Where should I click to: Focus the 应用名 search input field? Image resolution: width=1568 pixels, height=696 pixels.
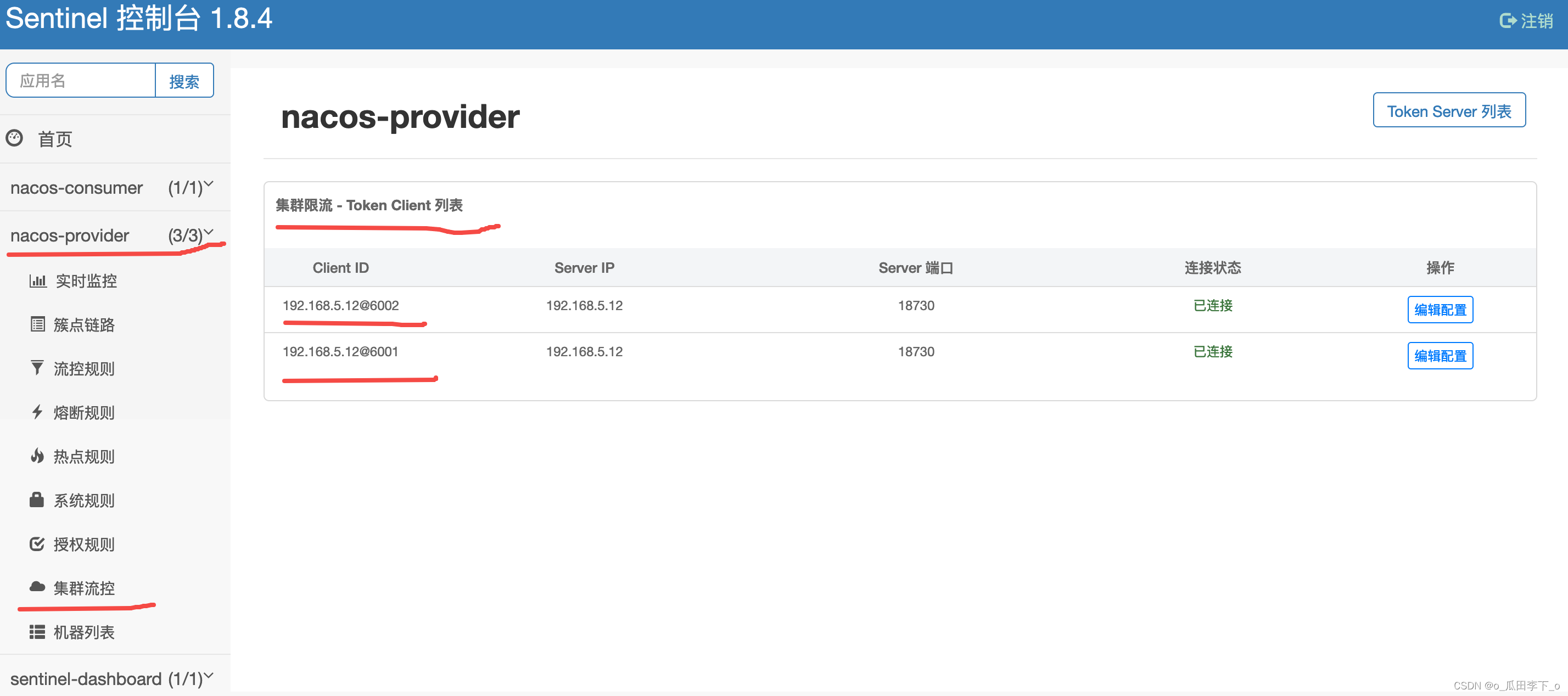[81, 80]
